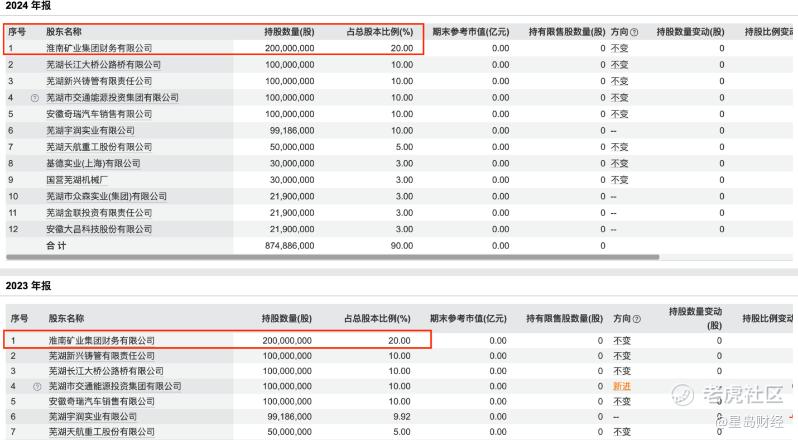Select 芜湖天航重工股份有限公司 in 2024 table

99,147
